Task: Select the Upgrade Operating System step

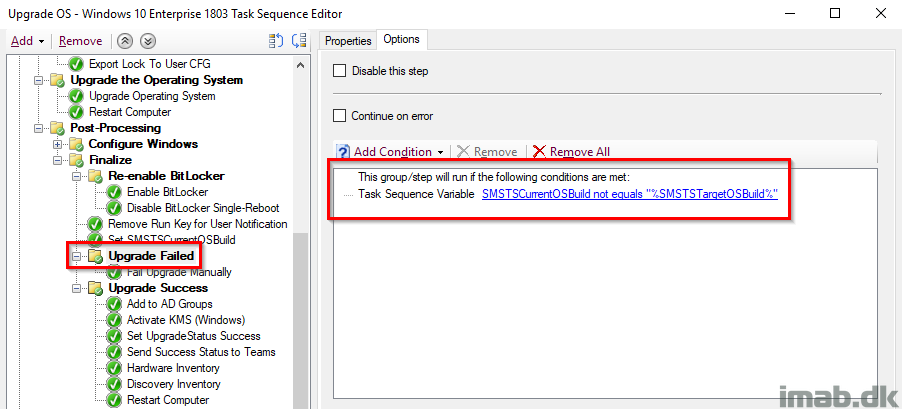Action: (152, 96)
